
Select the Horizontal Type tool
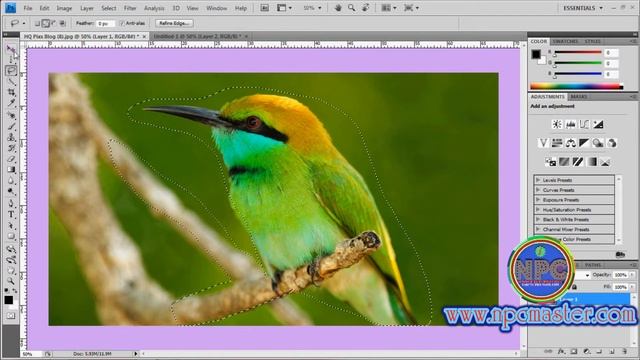coord(11,214)
